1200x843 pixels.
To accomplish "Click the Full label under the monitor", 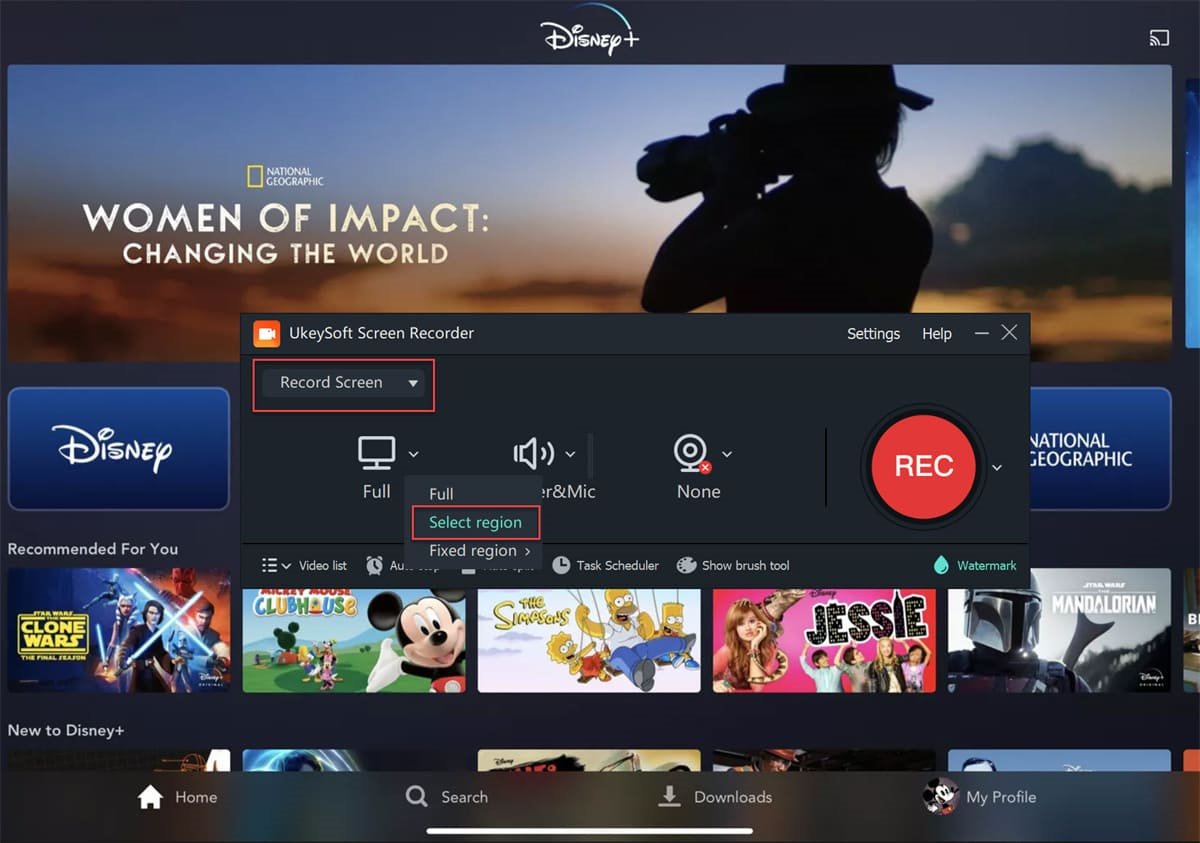I will pyautogui.click(x=377, y=491).
